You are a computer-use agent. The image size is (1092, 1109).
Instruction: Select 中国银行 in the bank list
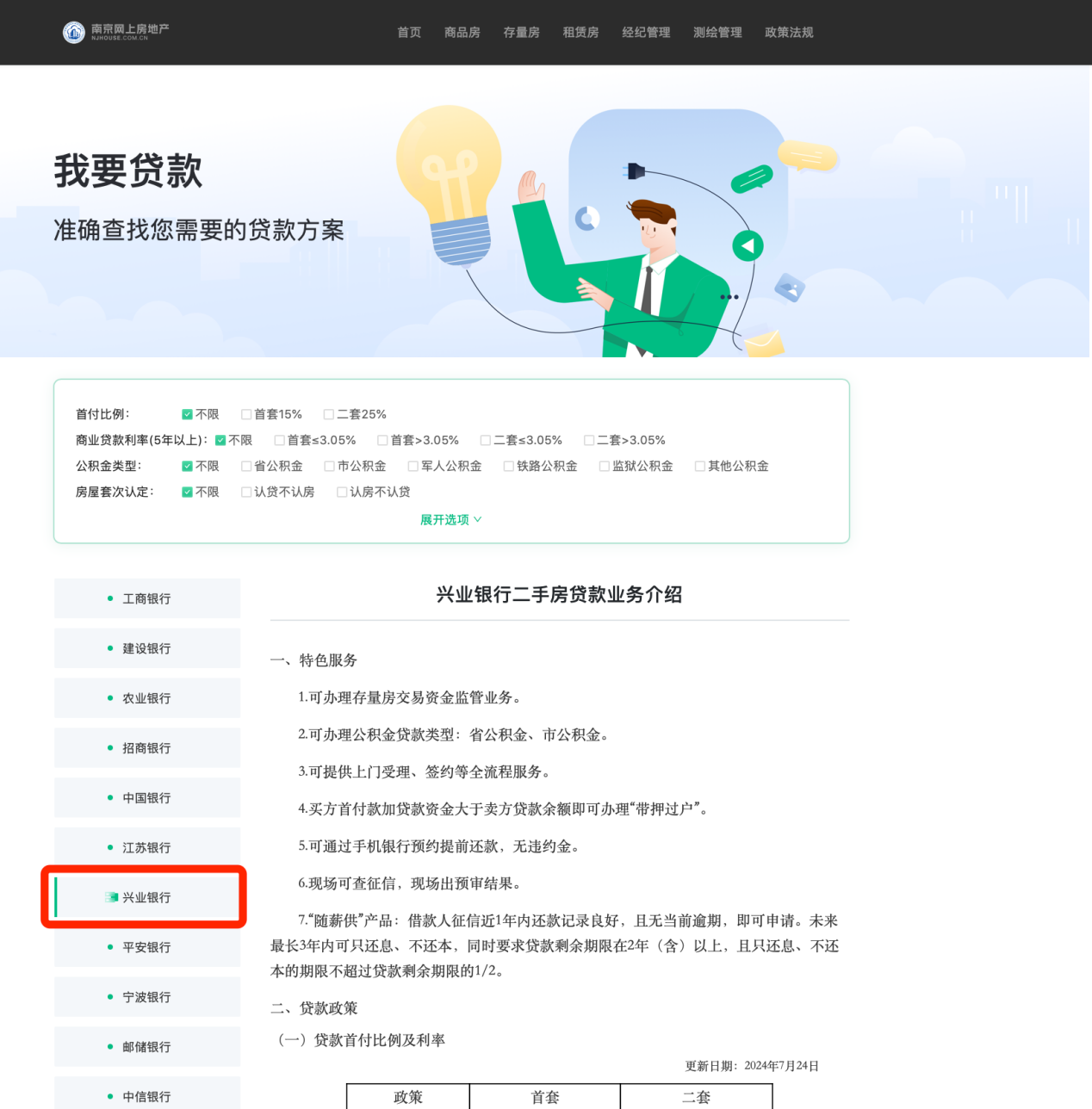[x=147, y=798]
